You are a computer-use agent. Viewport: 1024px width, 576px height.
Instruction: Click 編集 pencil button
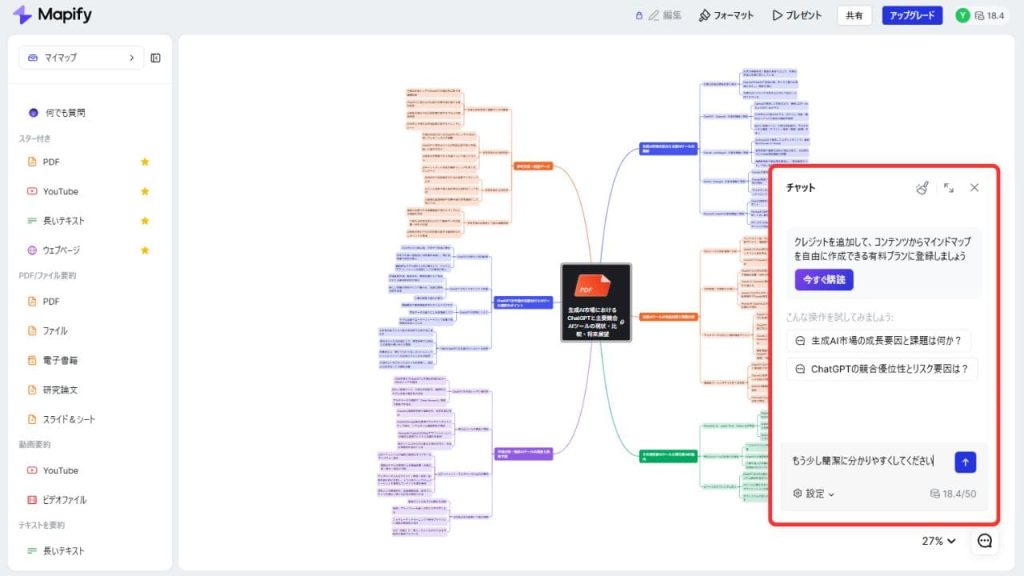click(x=665, y=15)
